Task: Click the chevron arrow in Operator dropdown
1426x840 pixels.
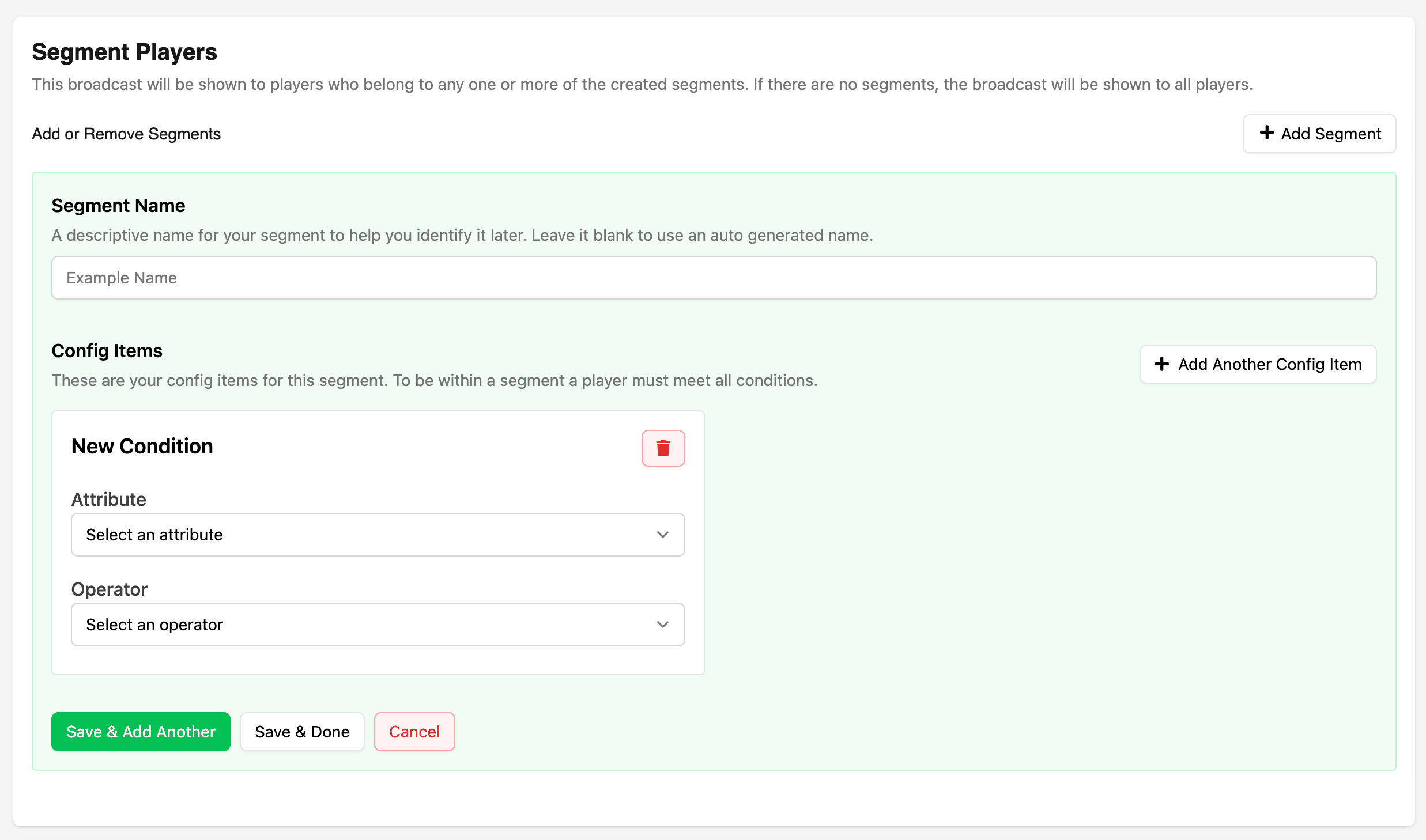Action: pos(663,625)
